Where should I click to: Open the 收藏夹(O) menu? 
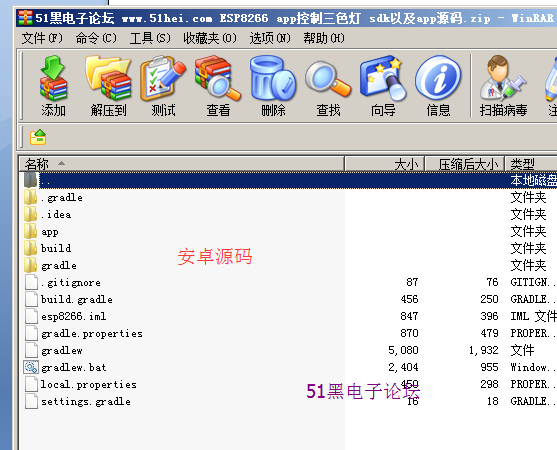[210, 38]
